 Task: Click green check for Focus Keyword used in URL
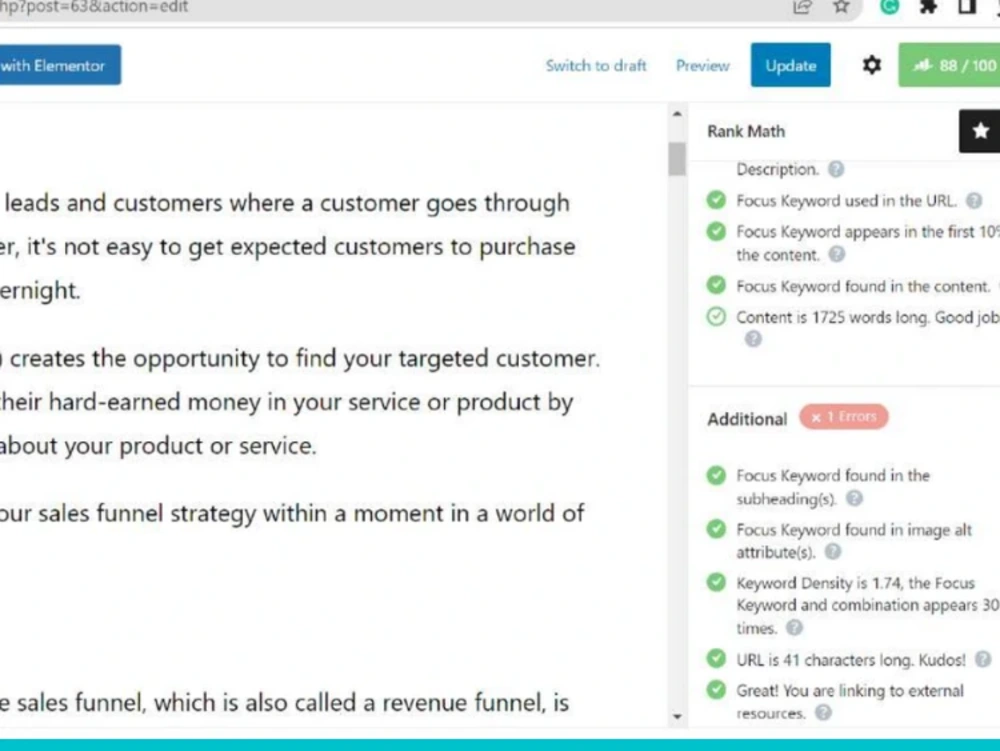tap(716, 200)
